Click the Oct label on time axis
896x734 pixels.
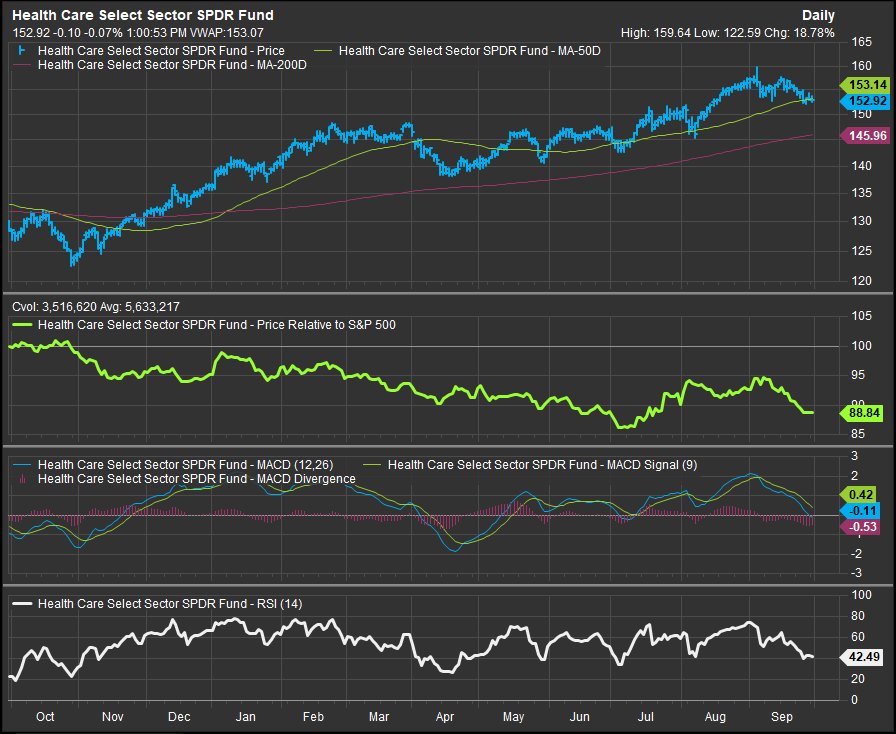(x=45, y=717)
